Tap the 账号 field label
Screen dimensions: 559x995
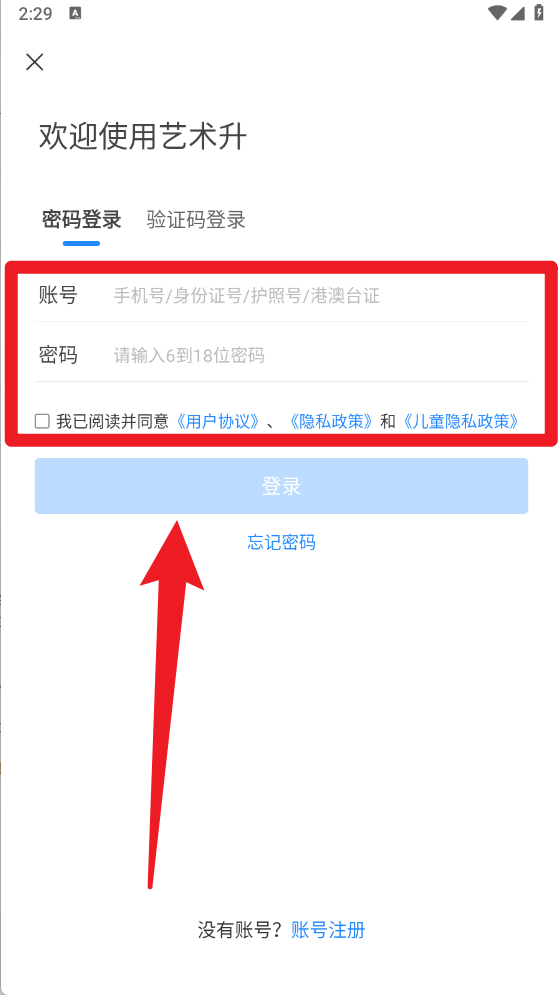(58, 295)
